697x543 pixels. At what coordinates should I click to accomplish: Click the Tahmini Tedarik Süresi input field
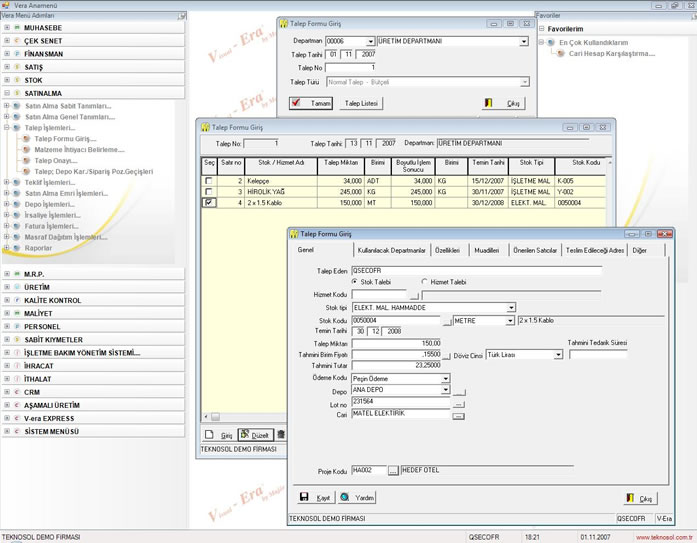click(x=598, y=355)
